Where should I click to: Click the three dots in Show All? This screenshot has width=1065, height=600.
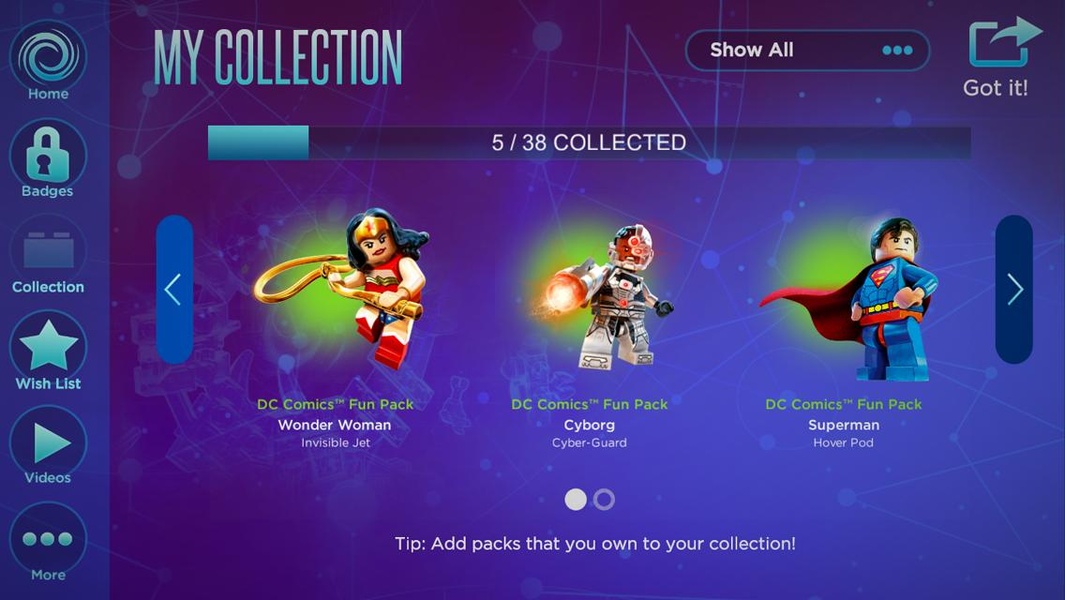(897, 50)
